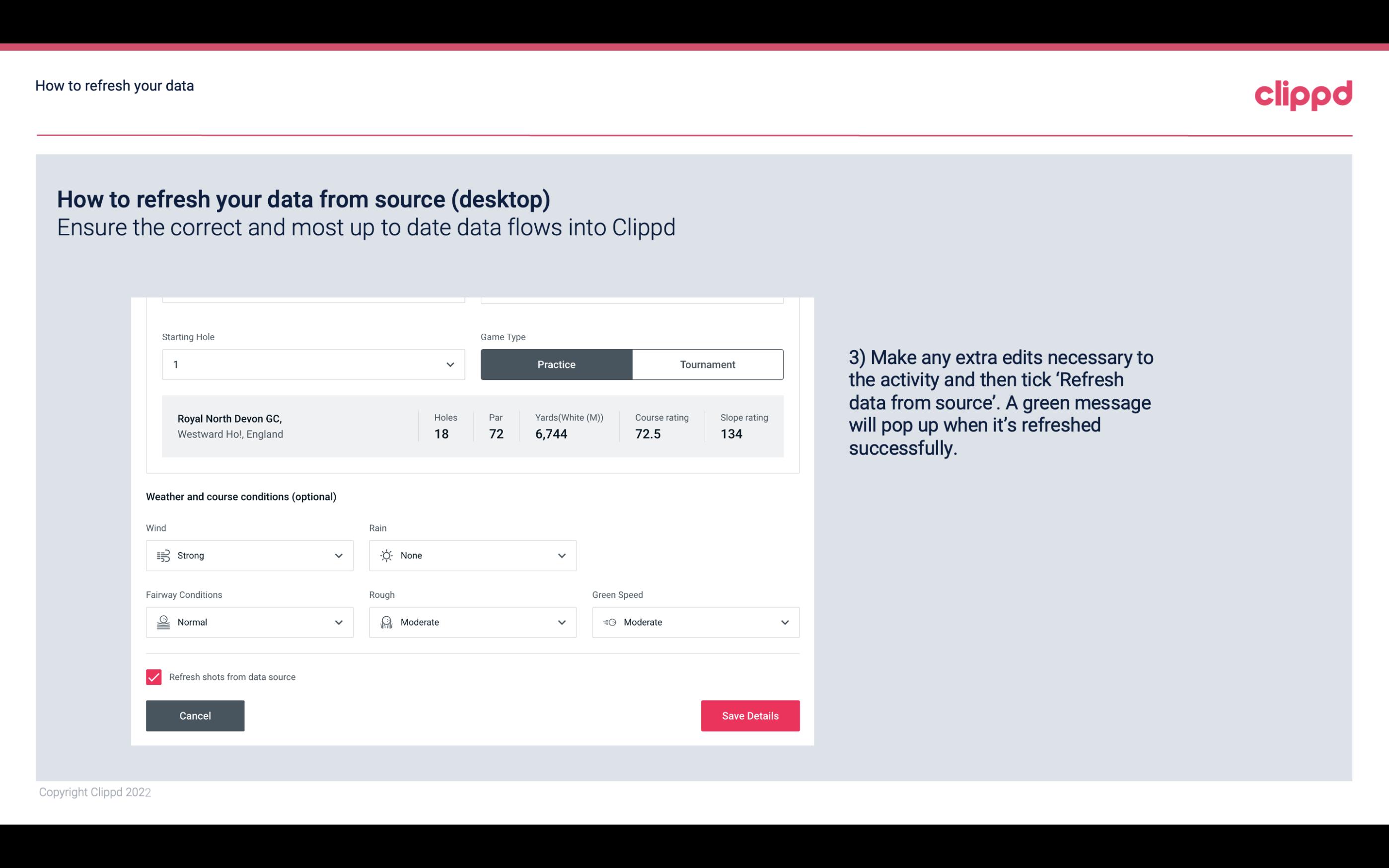Viewport: 1389px width, 868px height.
Task: Click the Fairway Conditions dropdown arrow
Action: (x=338, y=622)
